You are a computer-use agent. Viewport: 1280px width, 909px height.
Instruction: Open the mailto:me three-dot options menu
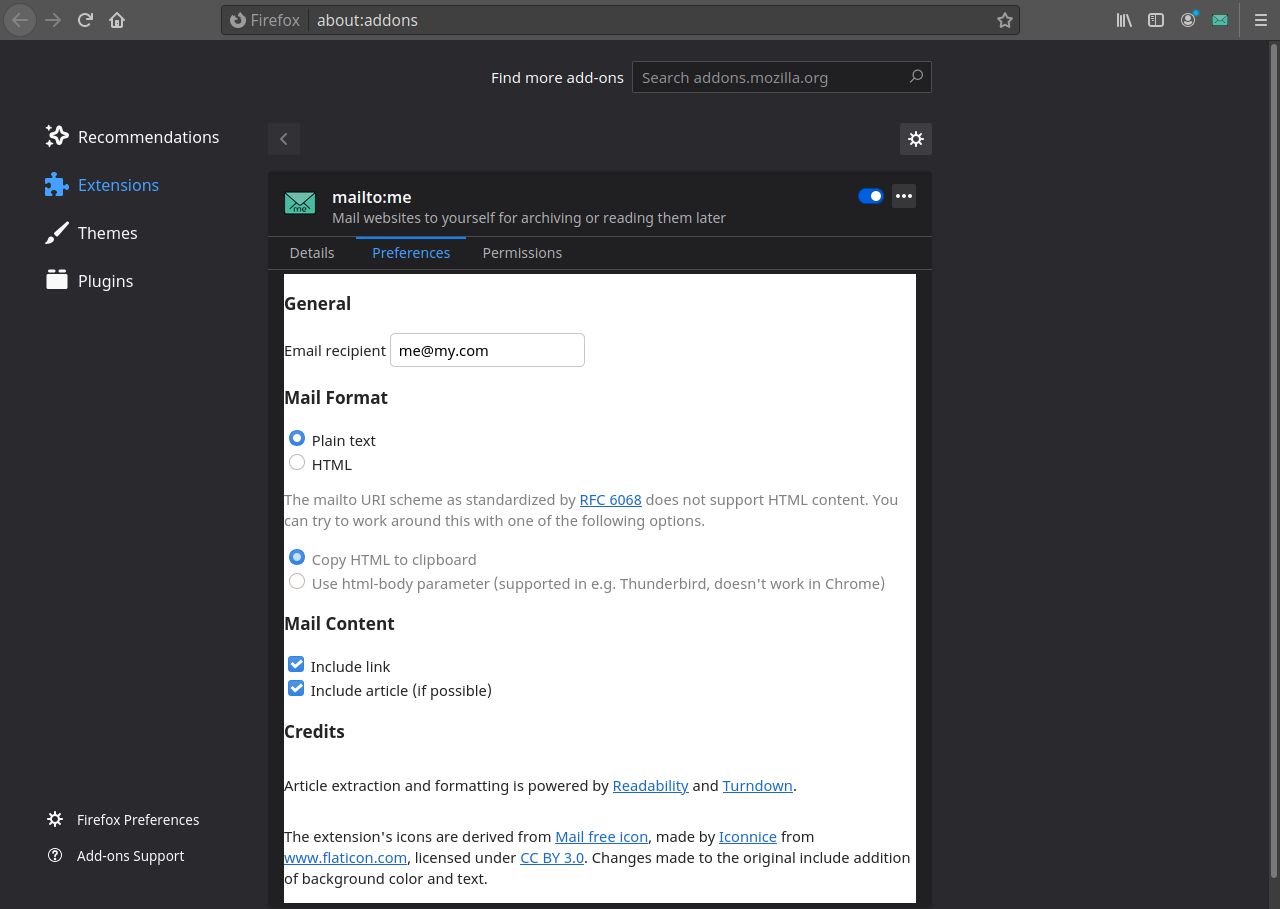tap(904, 196)
